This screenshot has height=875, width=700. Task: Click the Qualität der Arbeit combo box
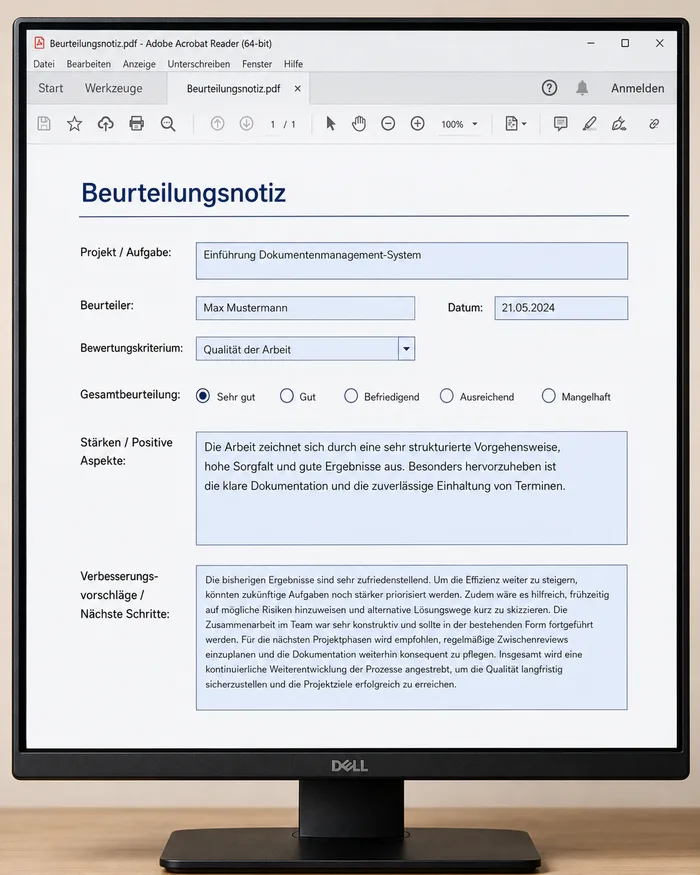(x=305, y=349)
